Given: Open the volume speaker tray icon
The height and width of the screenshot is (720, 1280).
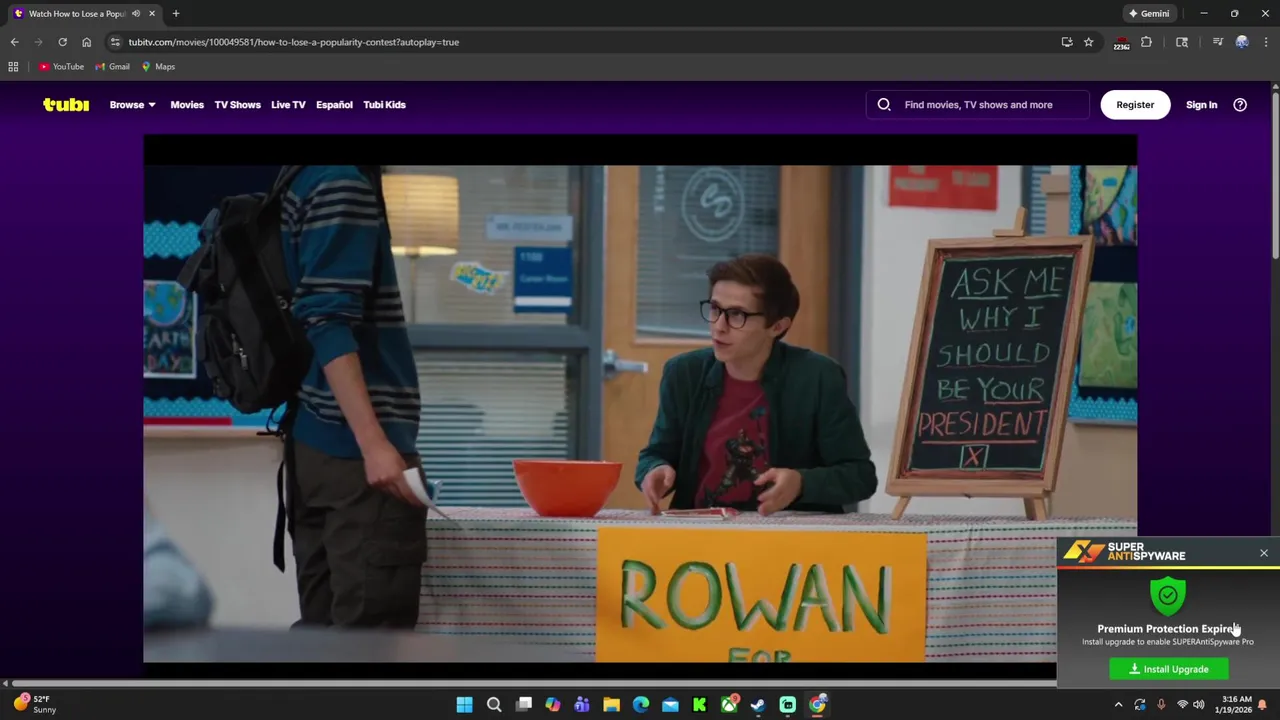Looking at the screenshot, I should click(x=1199, y=705).
